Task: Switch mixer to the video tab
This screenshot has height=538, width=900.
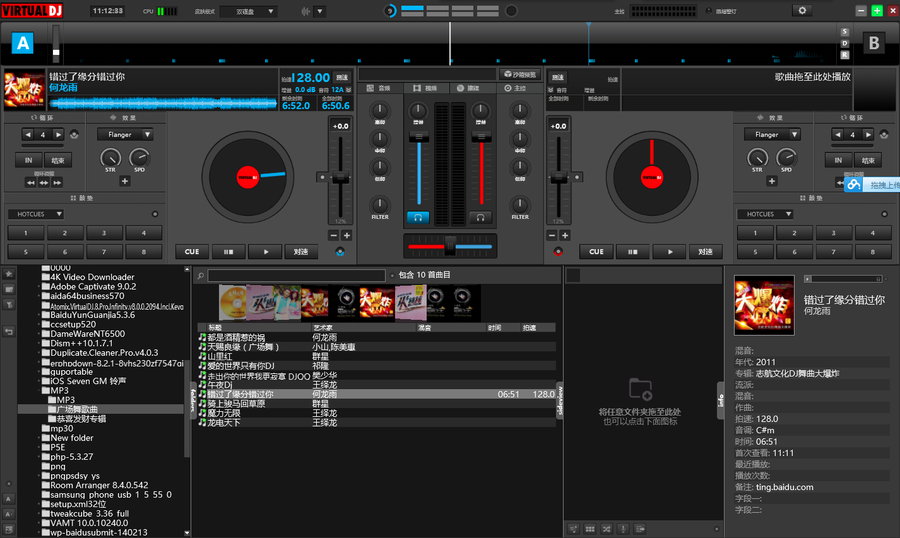Action: [426, 88]
